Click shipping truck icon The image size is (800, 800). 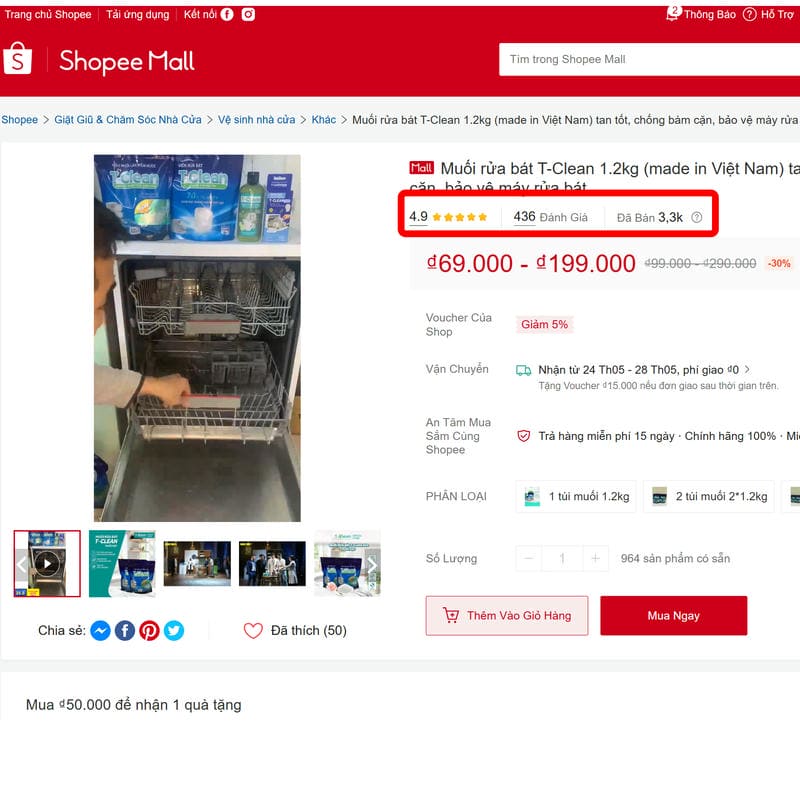[523, 370]
